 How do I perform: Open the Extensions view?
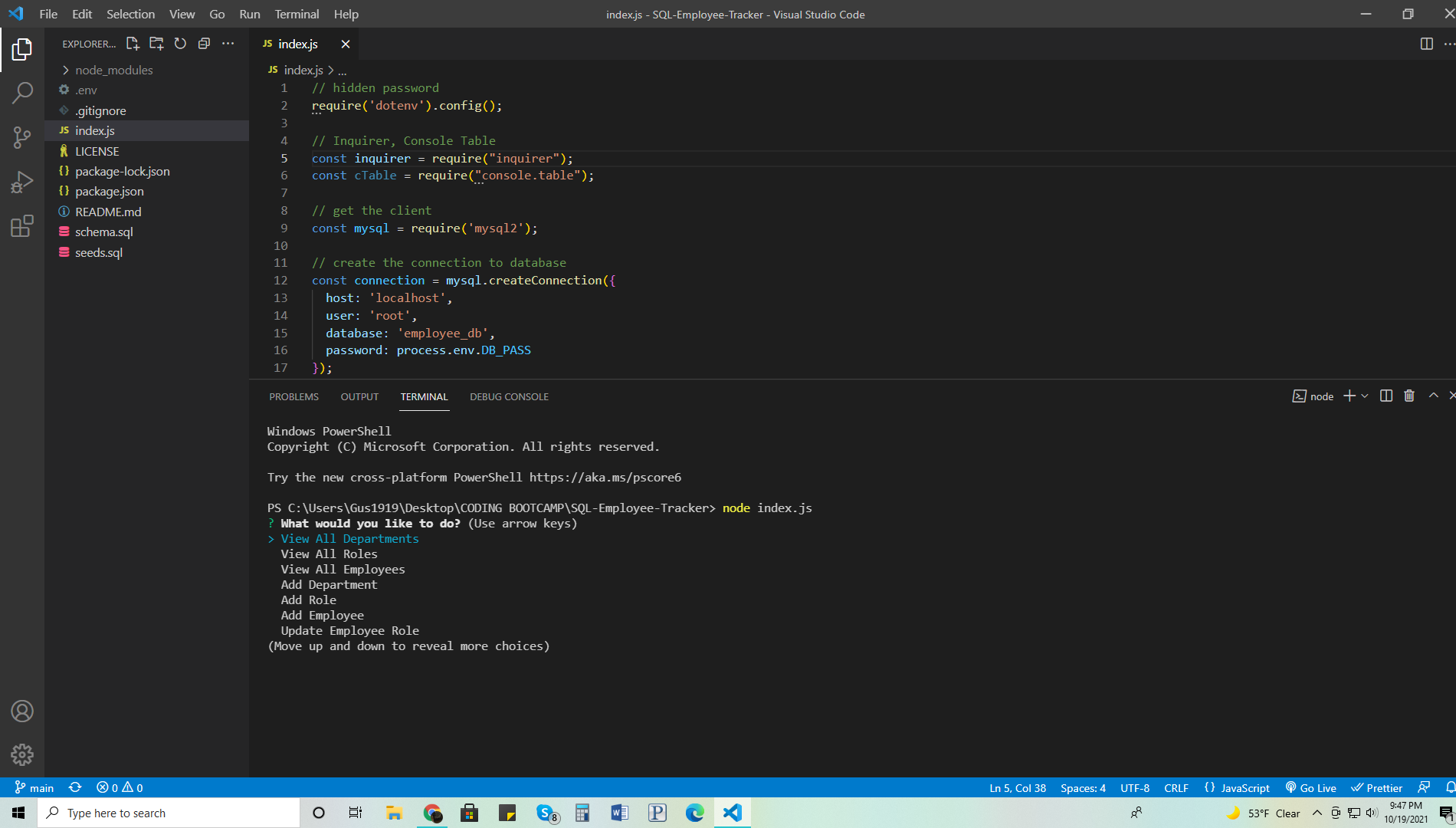pyautogui.click(x=22, y=226)
